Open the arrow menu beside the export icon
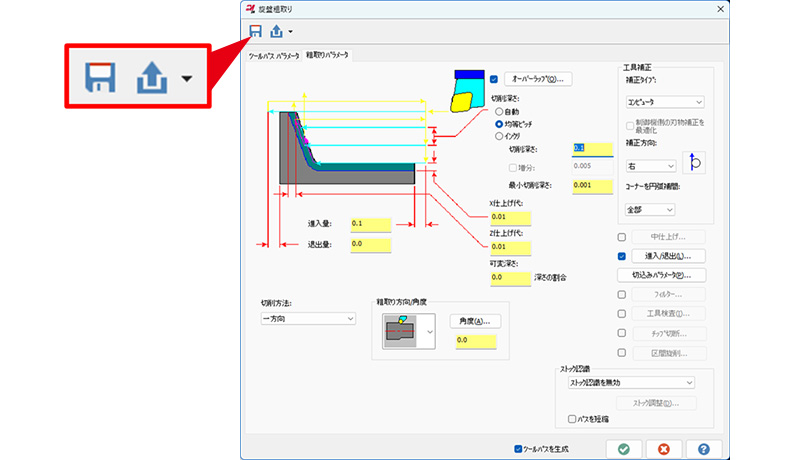This screenshot has height=460, width=800. 290,33
